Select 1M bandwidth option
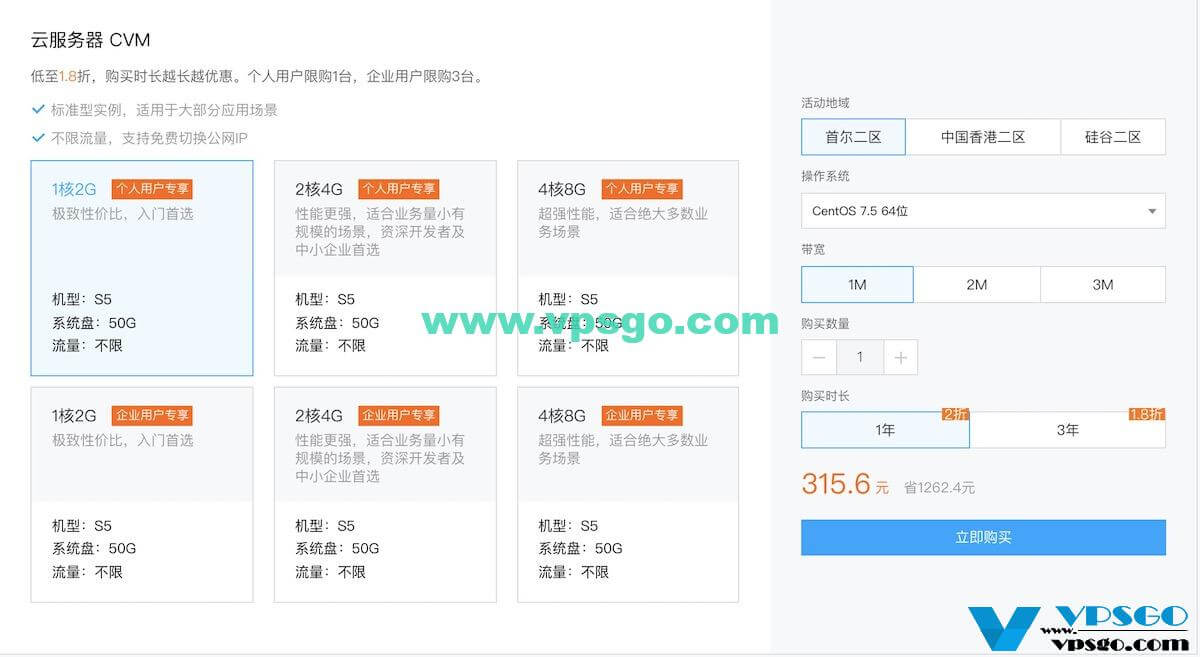Image resolution: width=1200 pixels, height=657 pixels. pos(857,285)
